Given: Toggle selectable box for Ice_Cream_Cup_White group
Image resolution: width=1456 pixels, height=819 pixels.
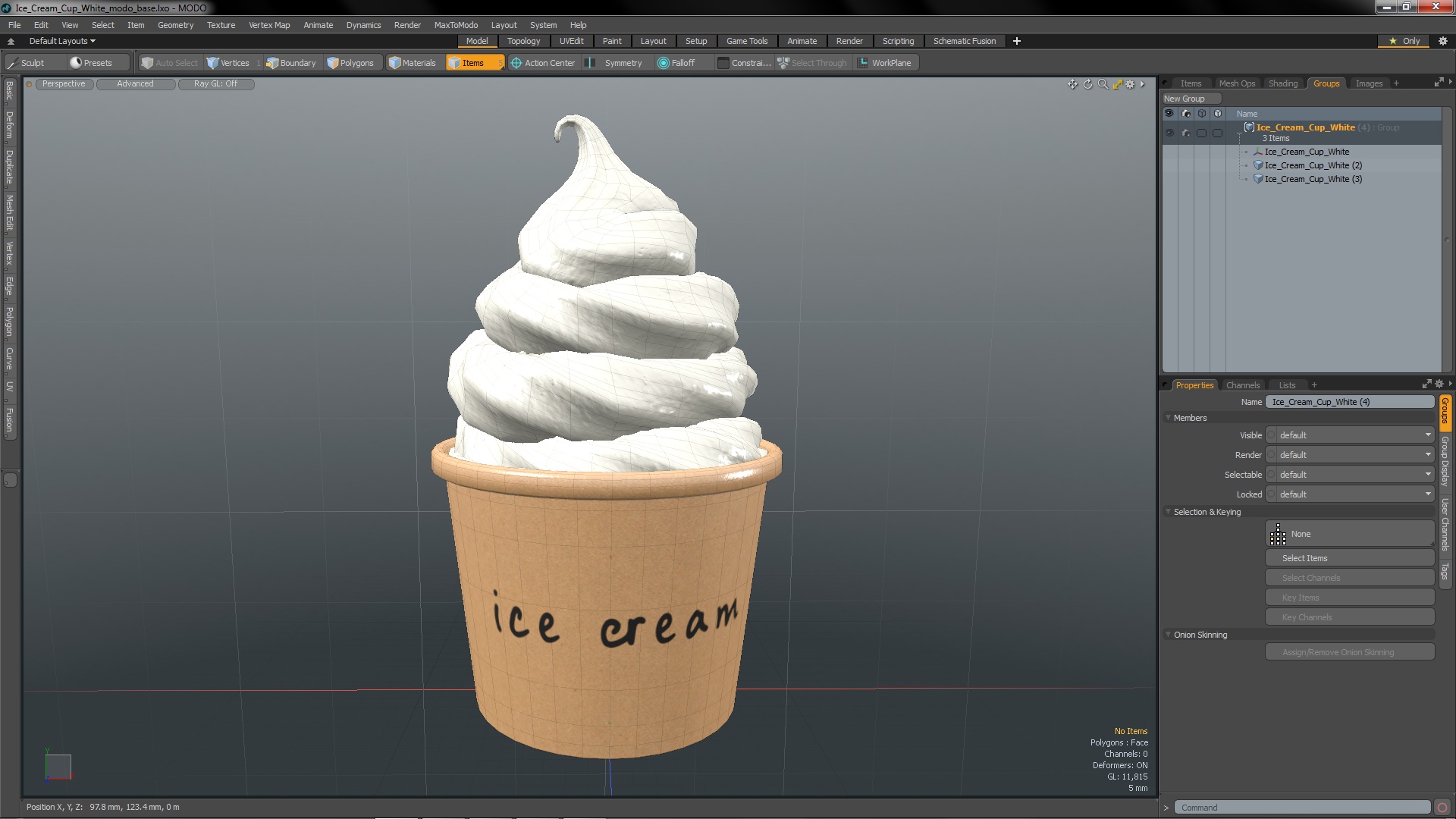Looking at the screenshot, I should tap(1202, 133).
